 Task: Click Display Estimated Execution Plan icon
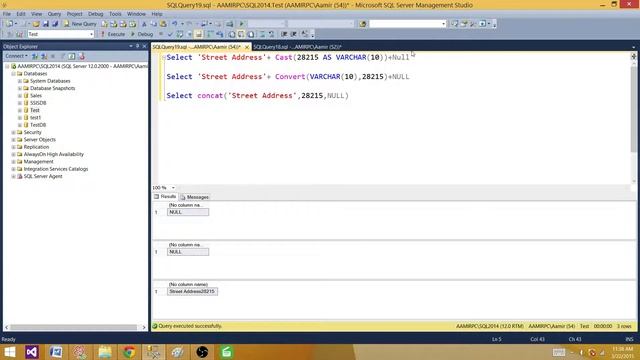click(180, 34)
